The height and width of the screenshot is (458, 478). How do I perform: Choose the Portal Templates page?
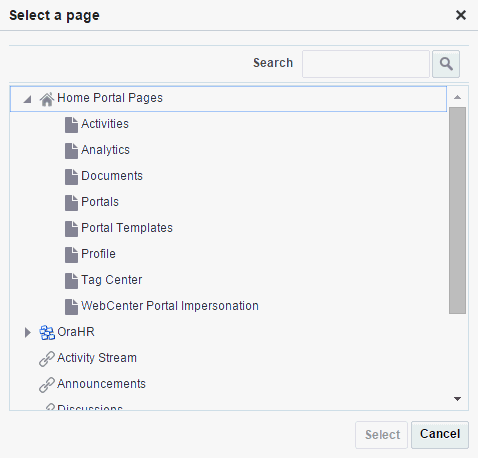127,228
